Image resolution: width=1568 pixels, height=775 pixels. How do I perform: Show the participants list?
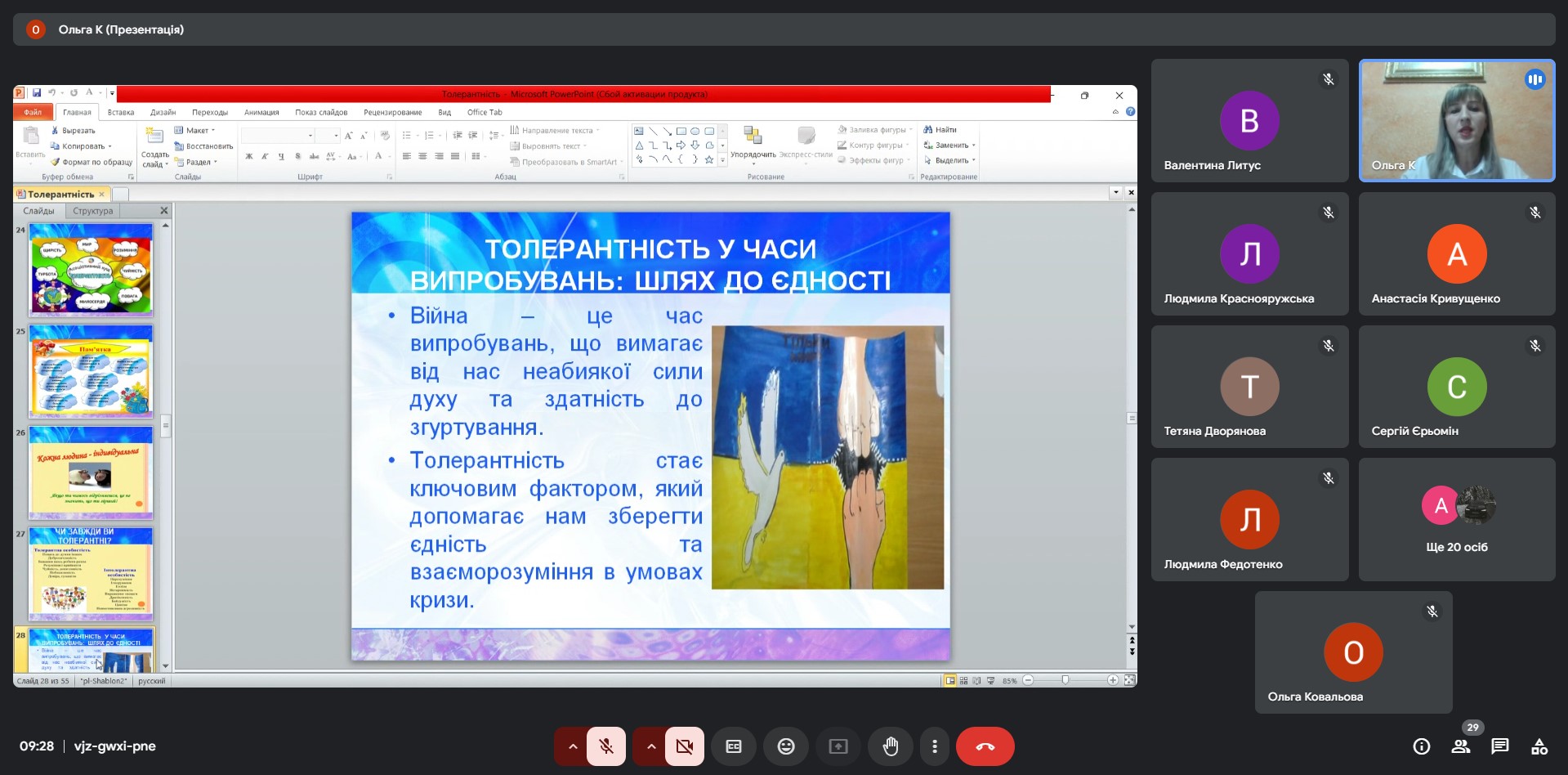coord(1461,746)
